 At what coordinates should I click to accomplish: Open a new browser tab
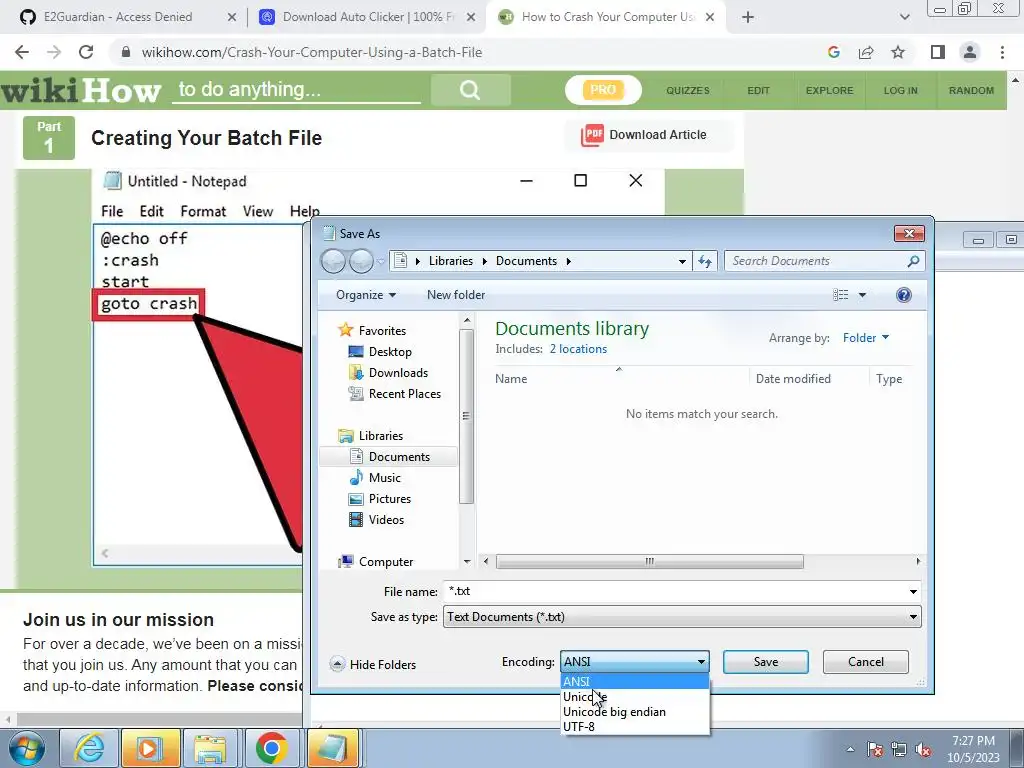(x=748, y=17)
